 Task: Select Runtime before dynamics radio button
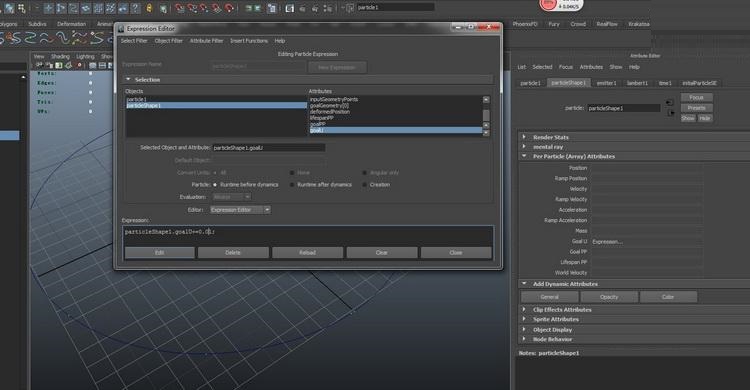pyautogui.click(x=215, y=185)
